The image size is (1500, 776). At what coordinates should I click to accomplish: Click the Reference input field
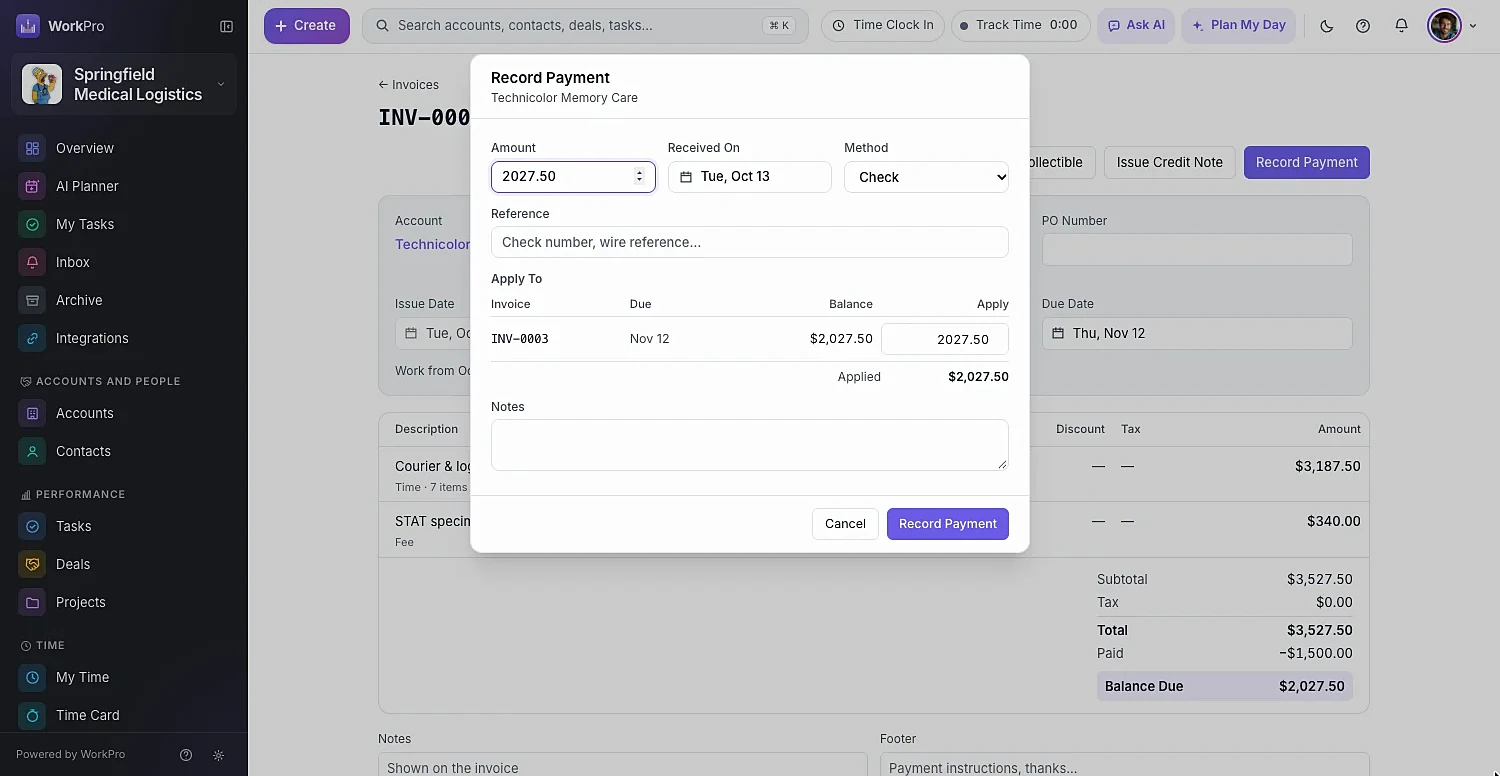click(750, 242)
